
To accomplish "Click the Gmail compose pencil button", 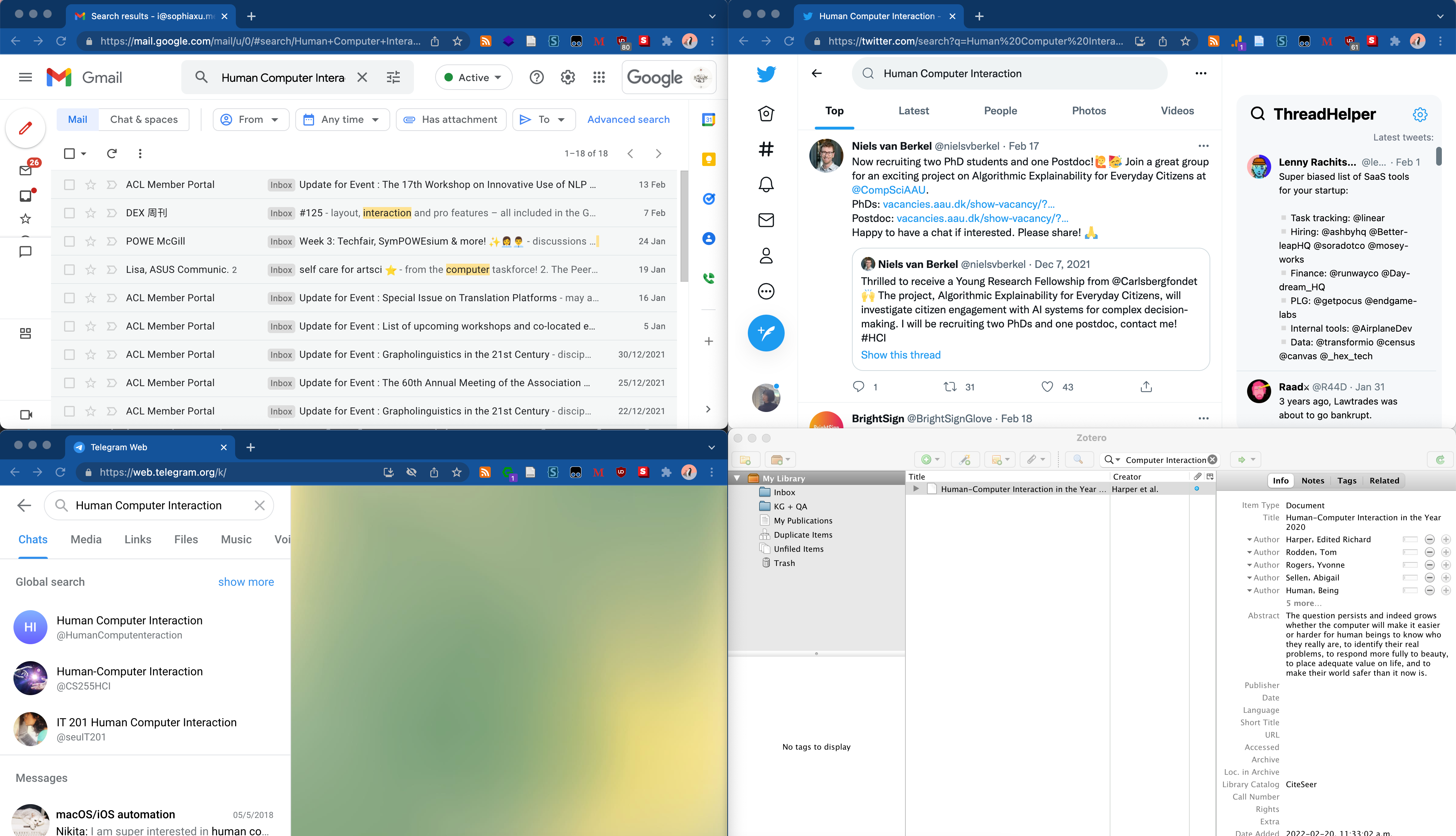I will 25,127.
